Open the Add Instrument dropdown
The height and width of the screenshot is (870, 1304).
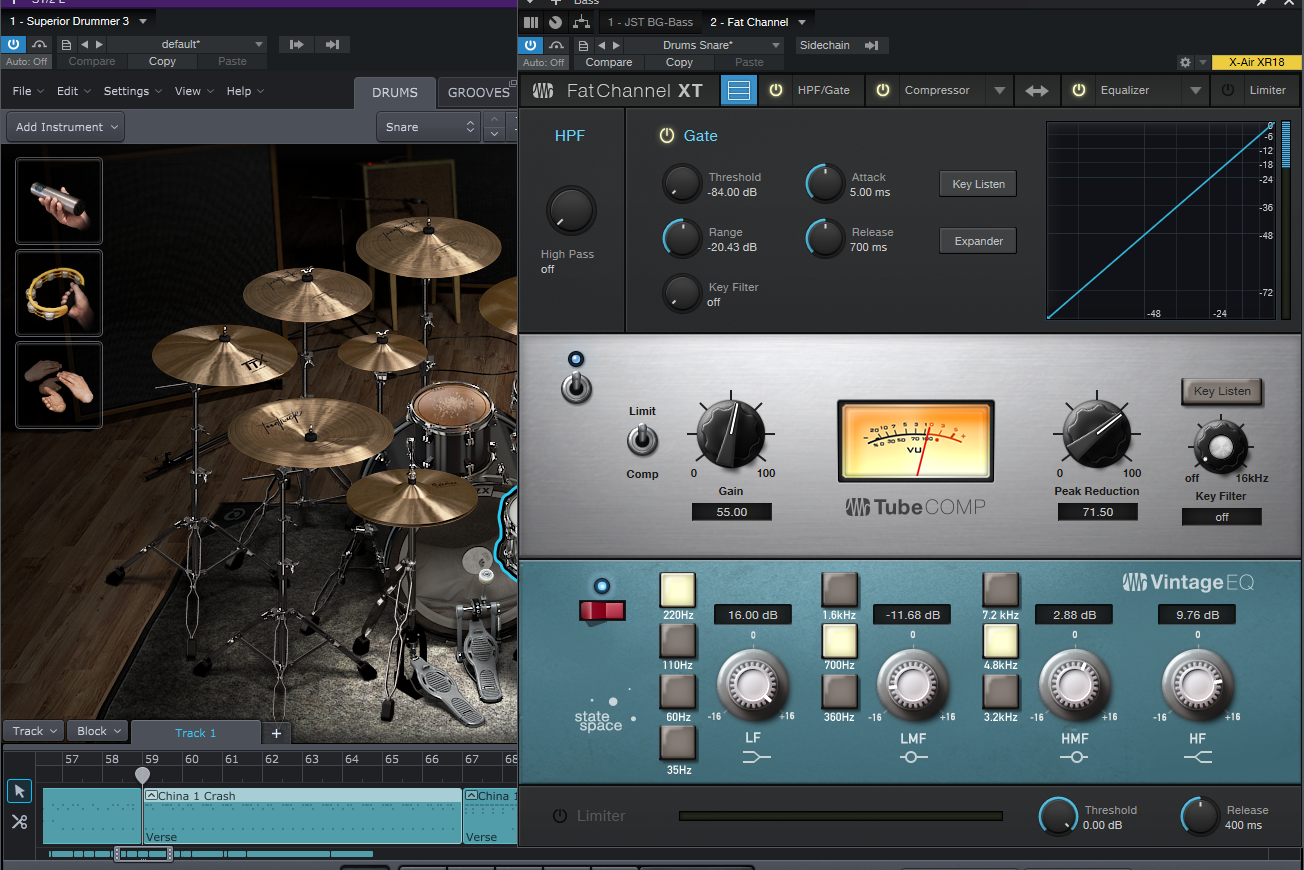(66, 127)
